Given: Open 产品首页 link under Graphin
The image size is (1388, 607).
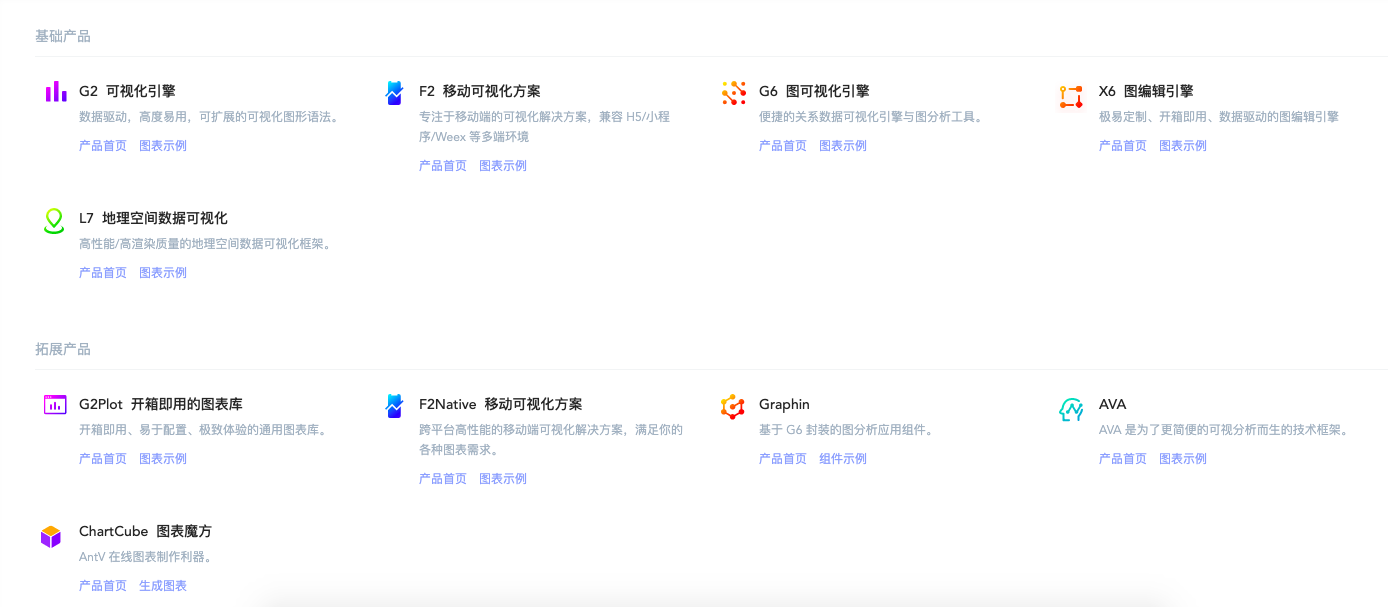Looking at the screenshot, I should pos(783,459).
